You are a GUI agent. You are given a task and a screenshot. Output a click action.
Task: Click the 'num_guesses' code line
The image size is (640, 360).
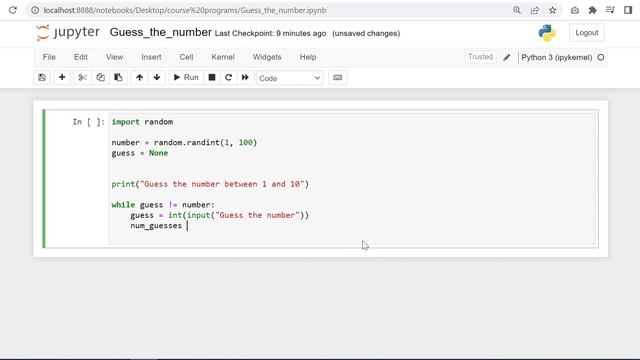pyautogui.click(x=156, y=226)
